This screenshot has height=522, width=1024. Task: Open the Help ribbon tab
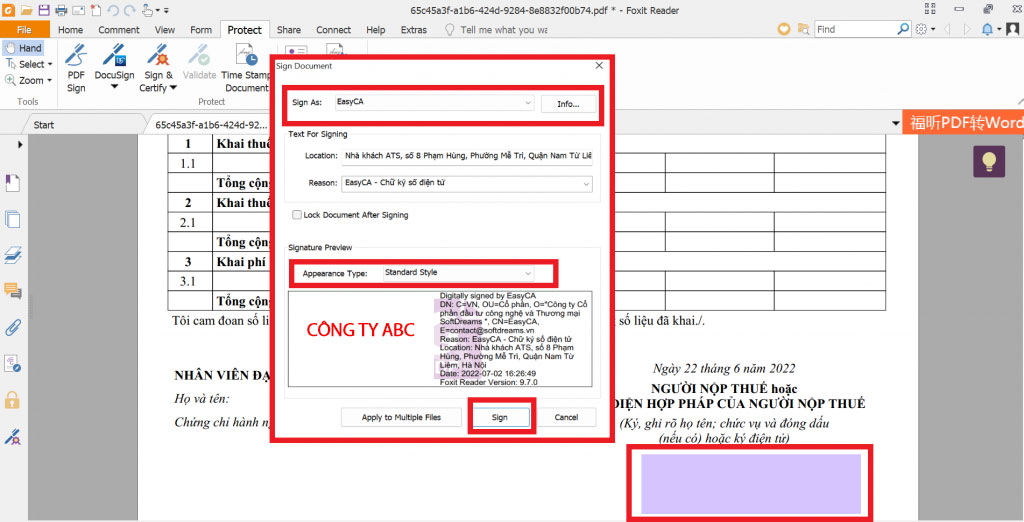(x=376, y=29)
